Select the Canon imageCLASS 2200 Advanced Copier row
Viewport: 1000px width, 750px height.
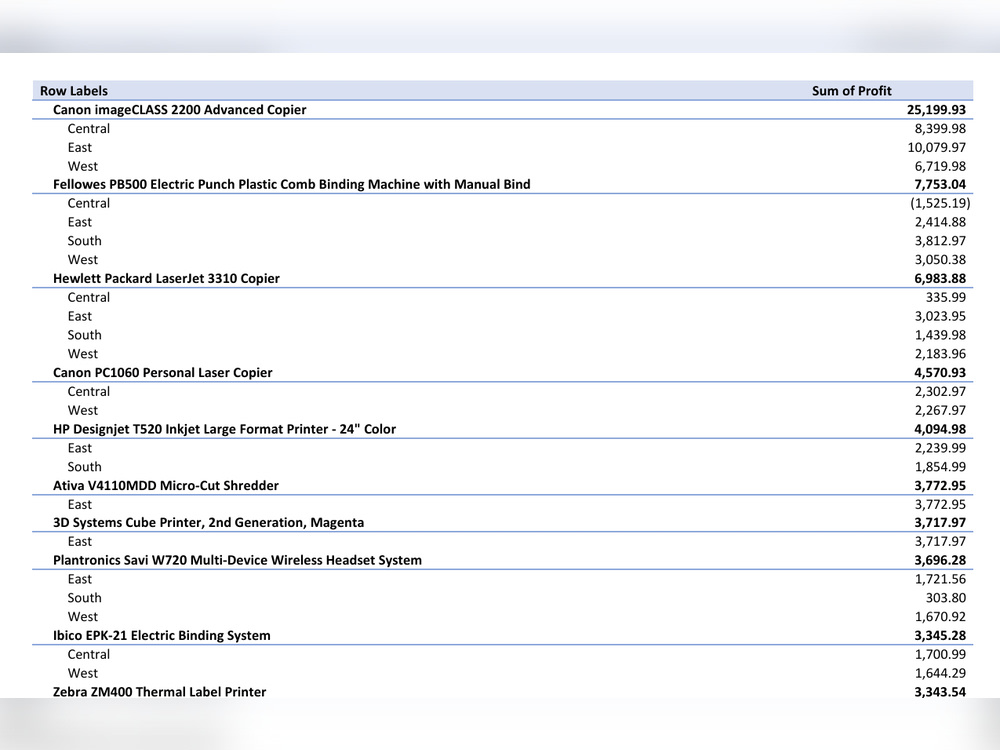click(x=503, y=110)
